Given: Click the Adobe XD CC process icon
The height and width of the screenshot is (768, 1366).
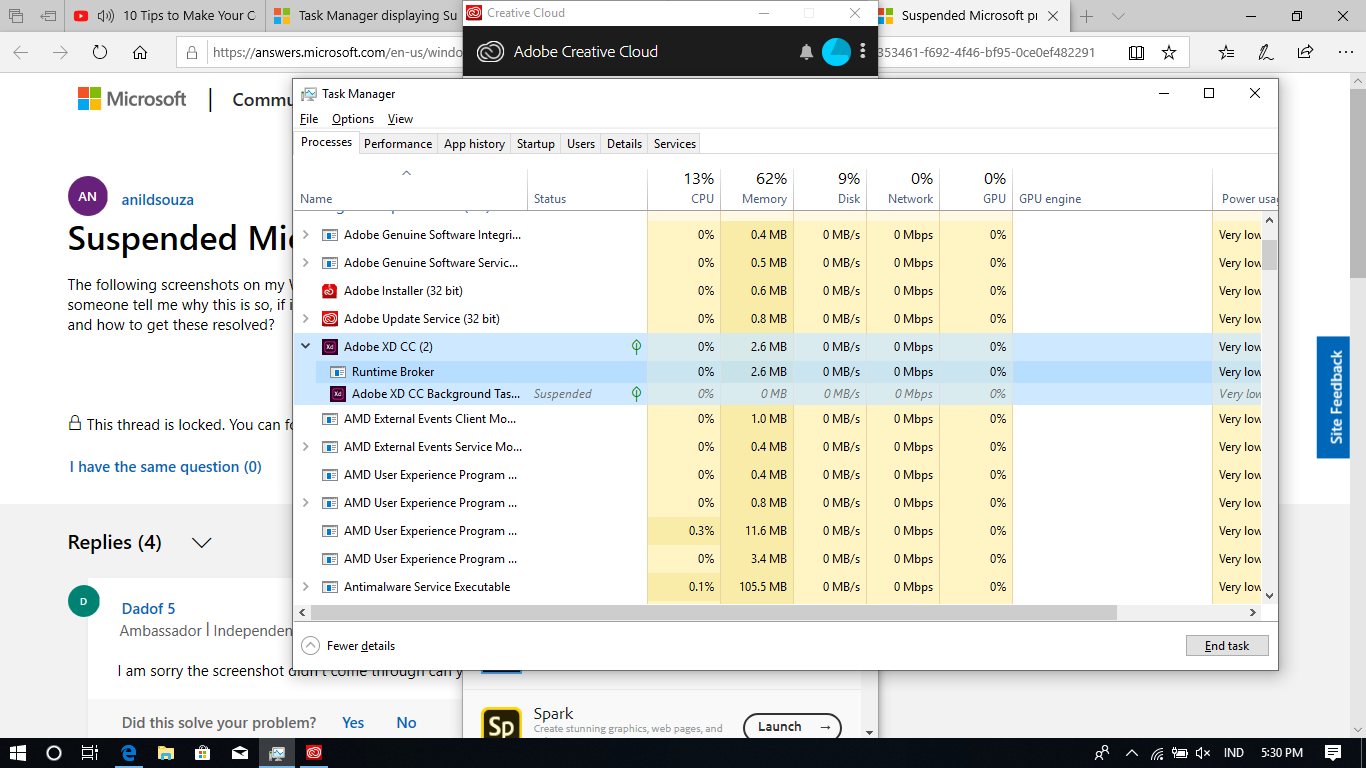Looking at the screenshot, I should (x=330, y=347).
